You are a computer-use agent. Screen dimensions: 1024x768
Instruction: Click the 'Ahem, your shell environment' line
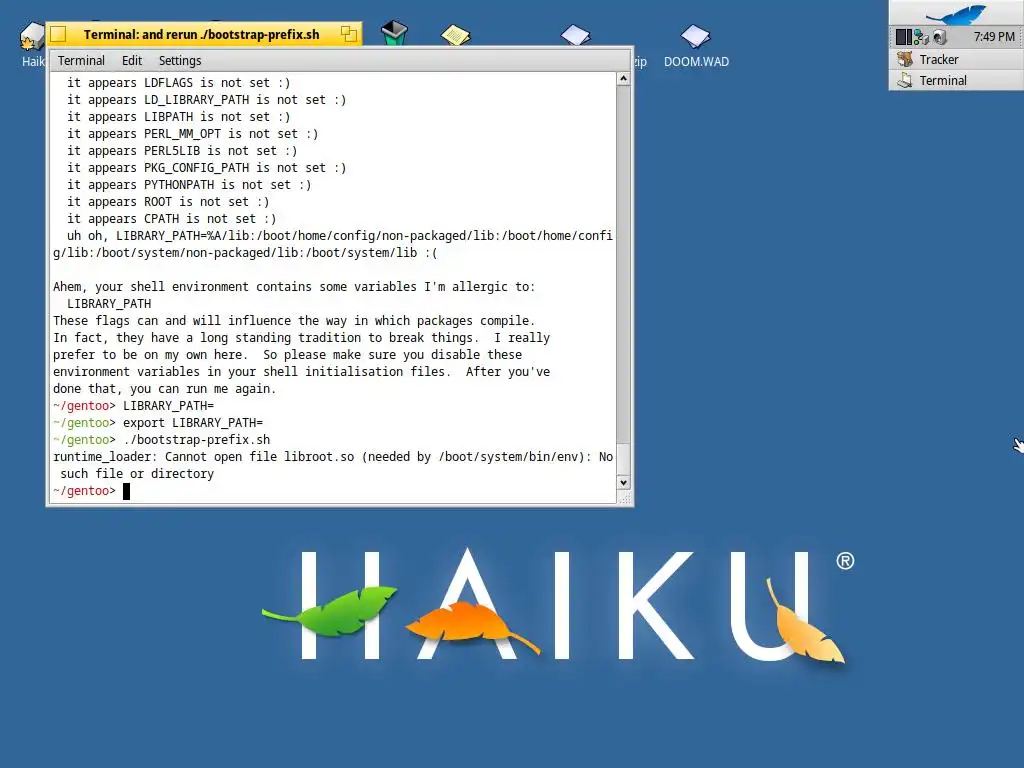point(294,287)
